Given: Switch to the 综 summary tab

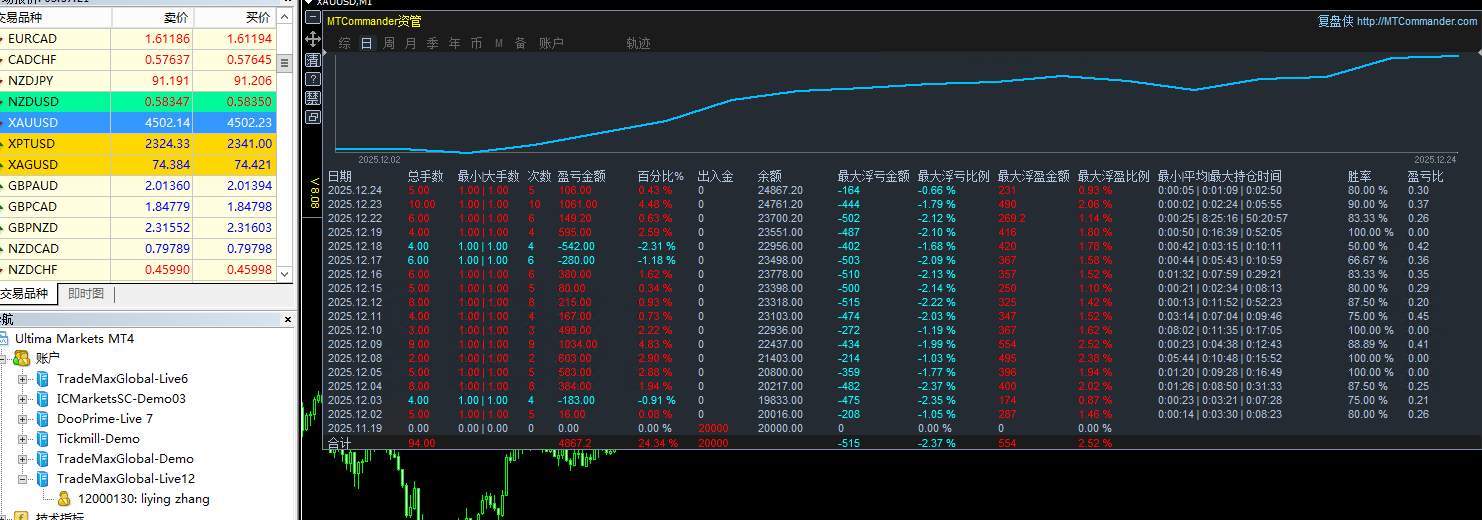Looking at the screenshot, I should click(x=344, y=43).
